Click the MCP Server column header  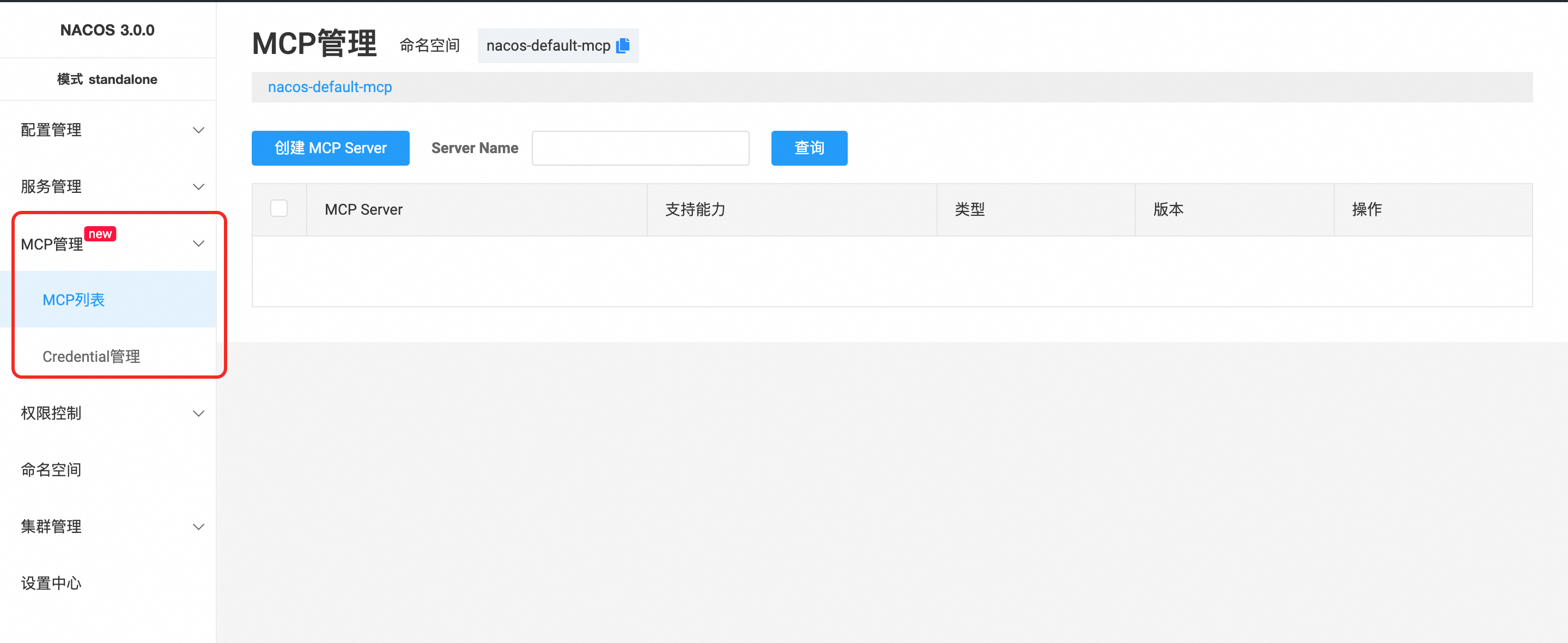(x=363, y=209)
